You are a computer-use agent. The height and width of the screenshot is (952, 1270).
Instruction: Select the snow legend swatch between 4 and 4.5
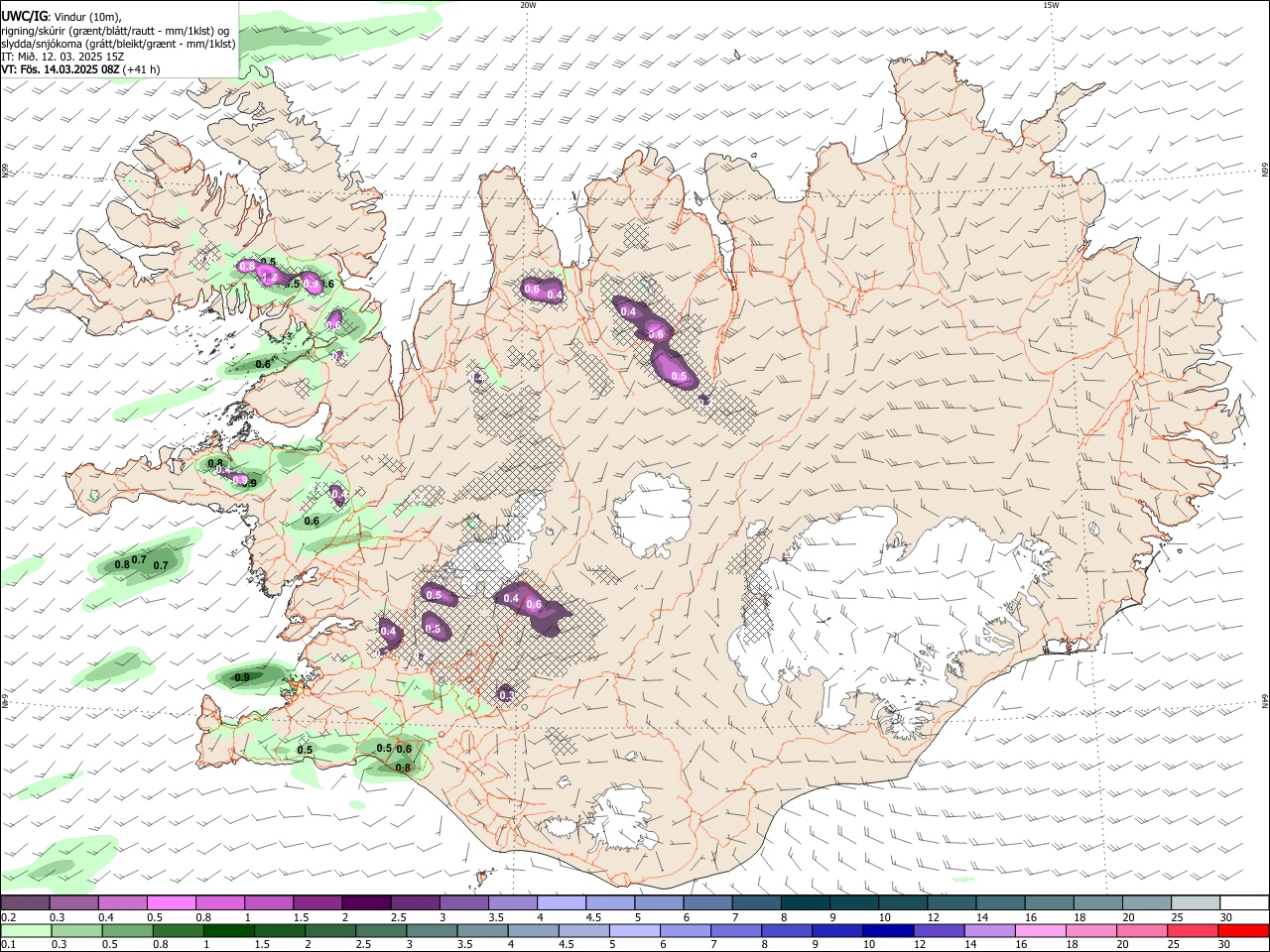coord(560,902)
